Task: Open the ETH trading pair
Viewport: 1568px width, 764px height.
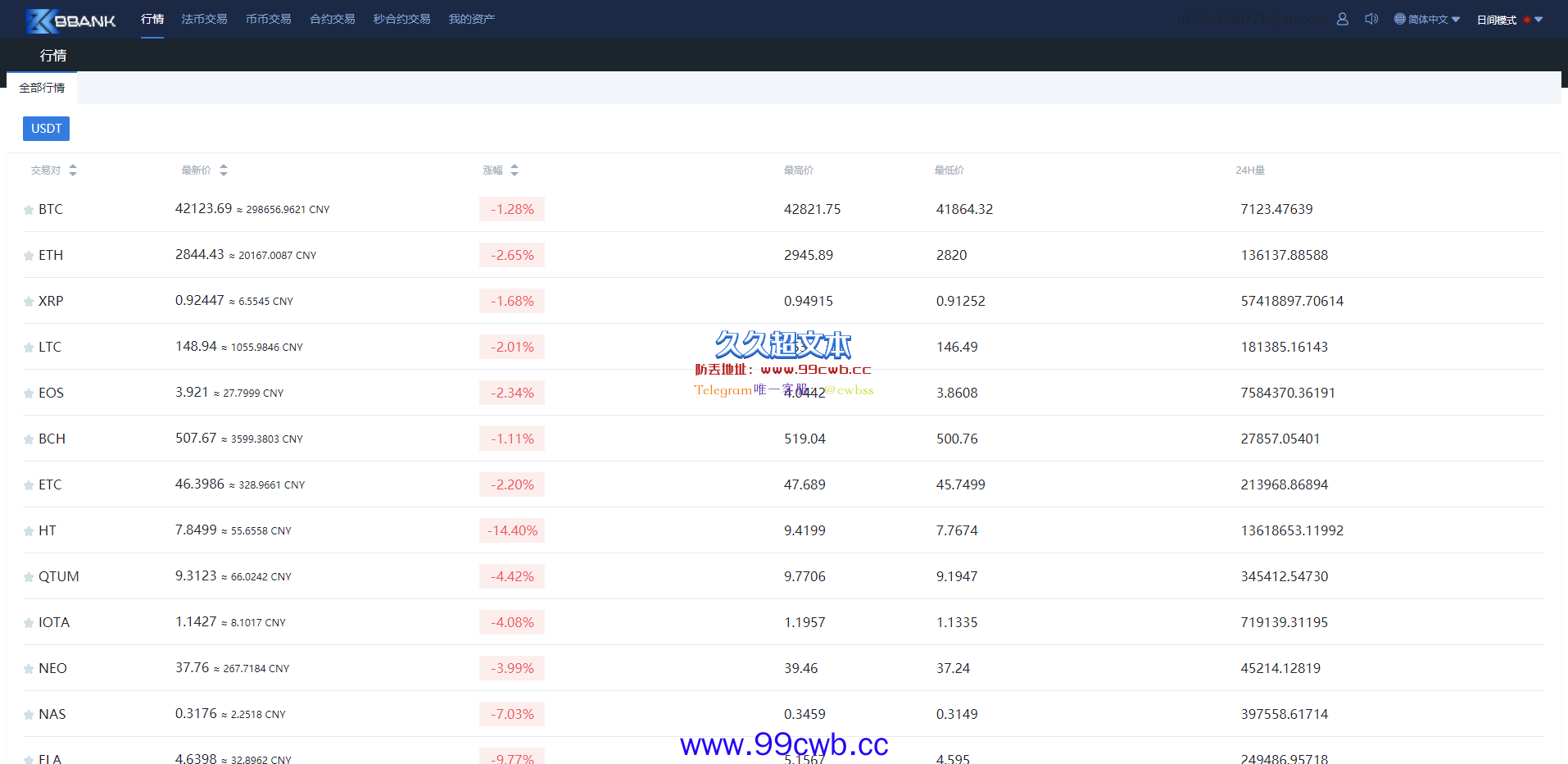Action: click(x=51, y=256)
